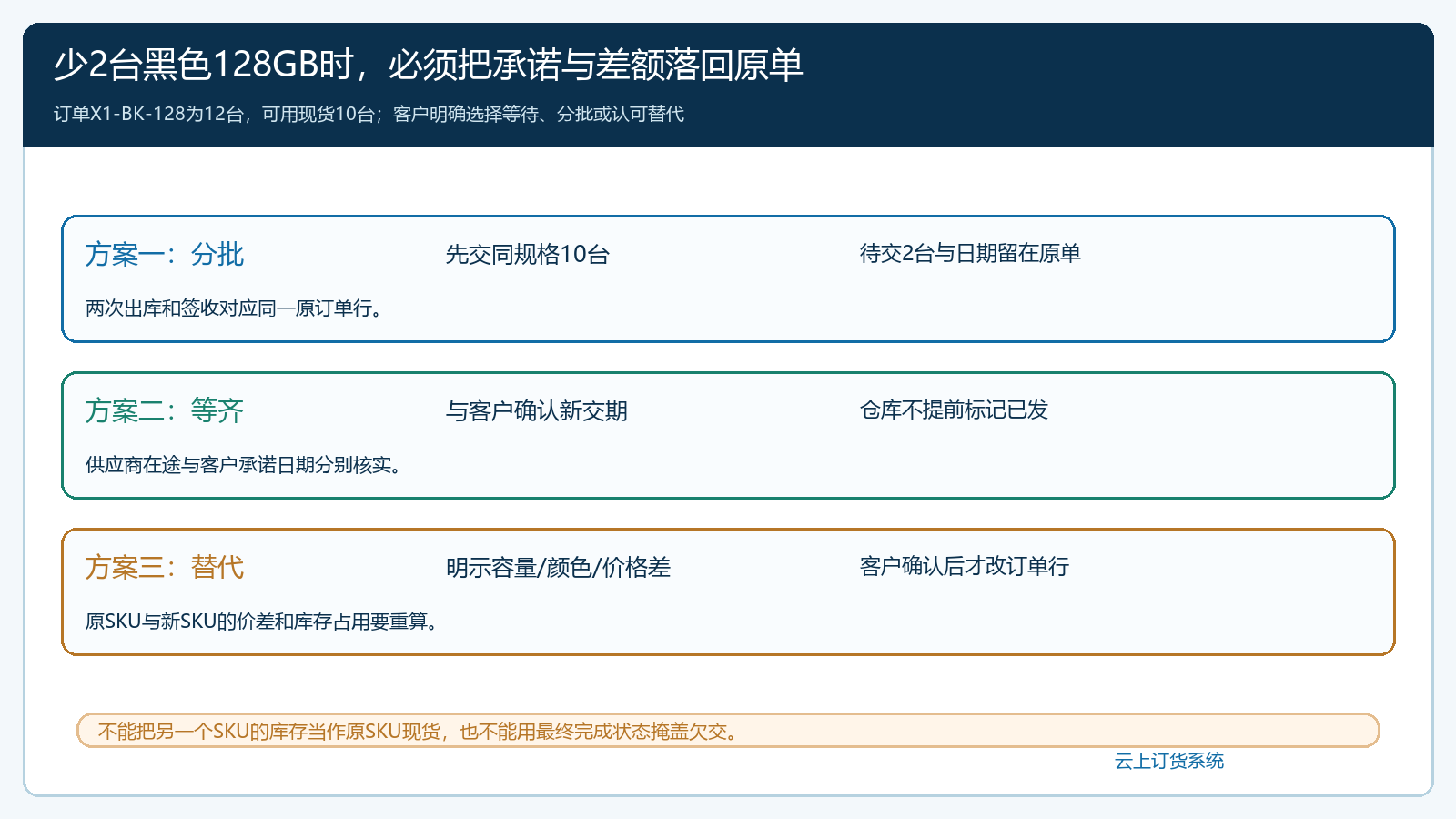1456x819 pixels.
Task: Click the footer label 云上订货系统
Action: click(1169, 761)
